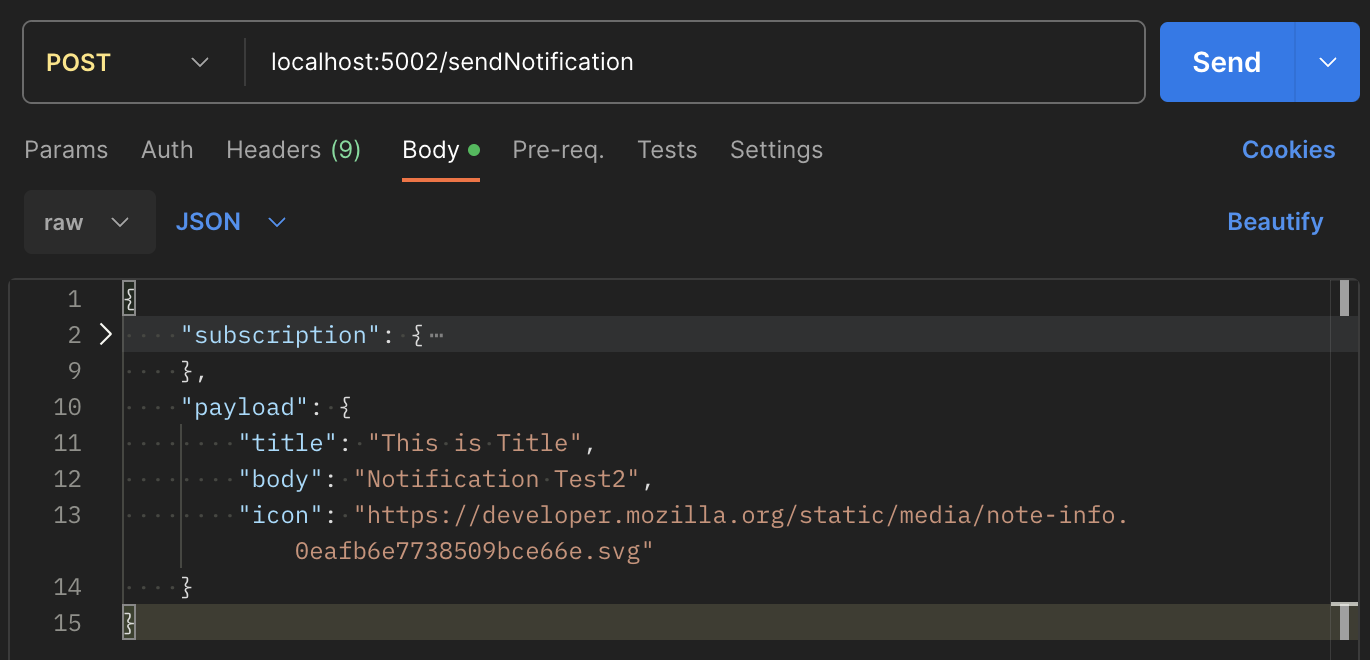Screen dimensions: 1370x660
Task: Click Beautify to format the JSON
Action: [x=1275, y=222]
